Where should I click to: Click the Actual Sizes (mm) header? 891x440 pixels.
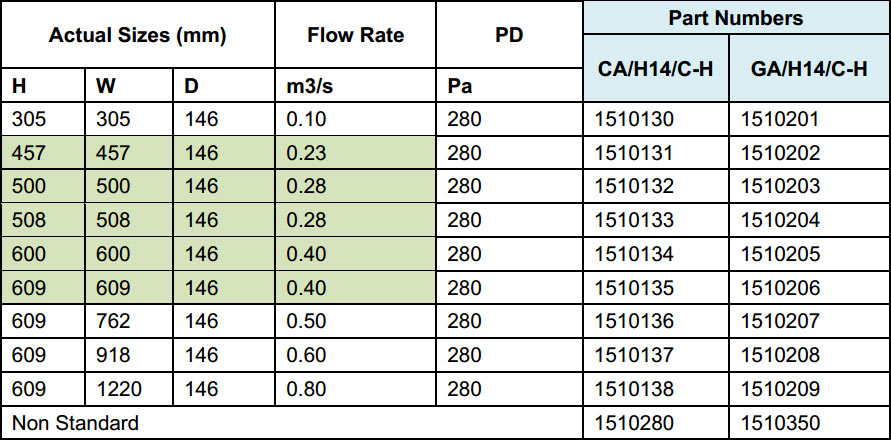point(138,35)
